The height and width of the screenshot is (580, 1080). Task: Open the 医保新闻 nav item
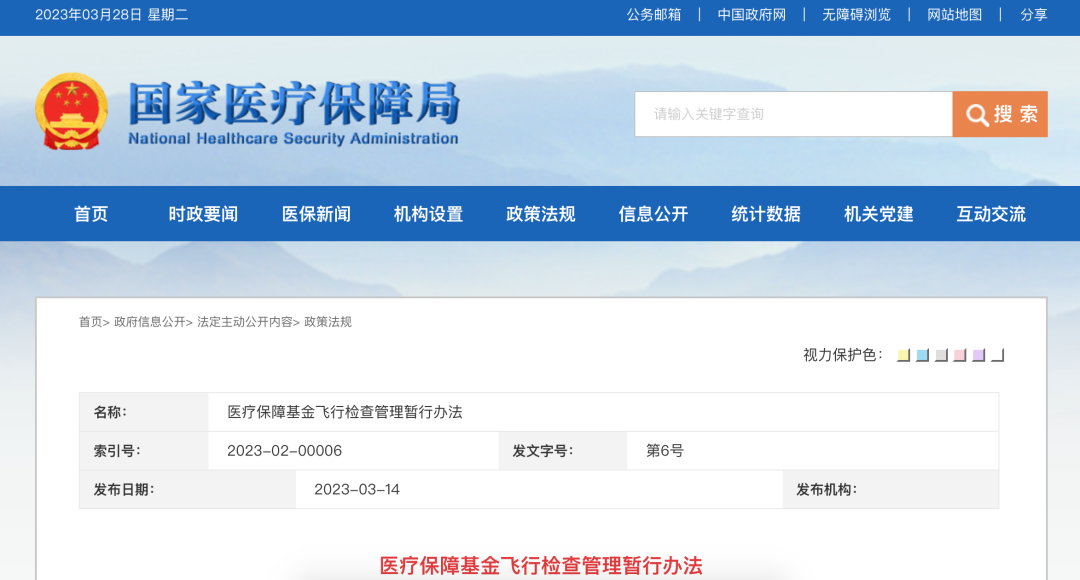(316, 214)
